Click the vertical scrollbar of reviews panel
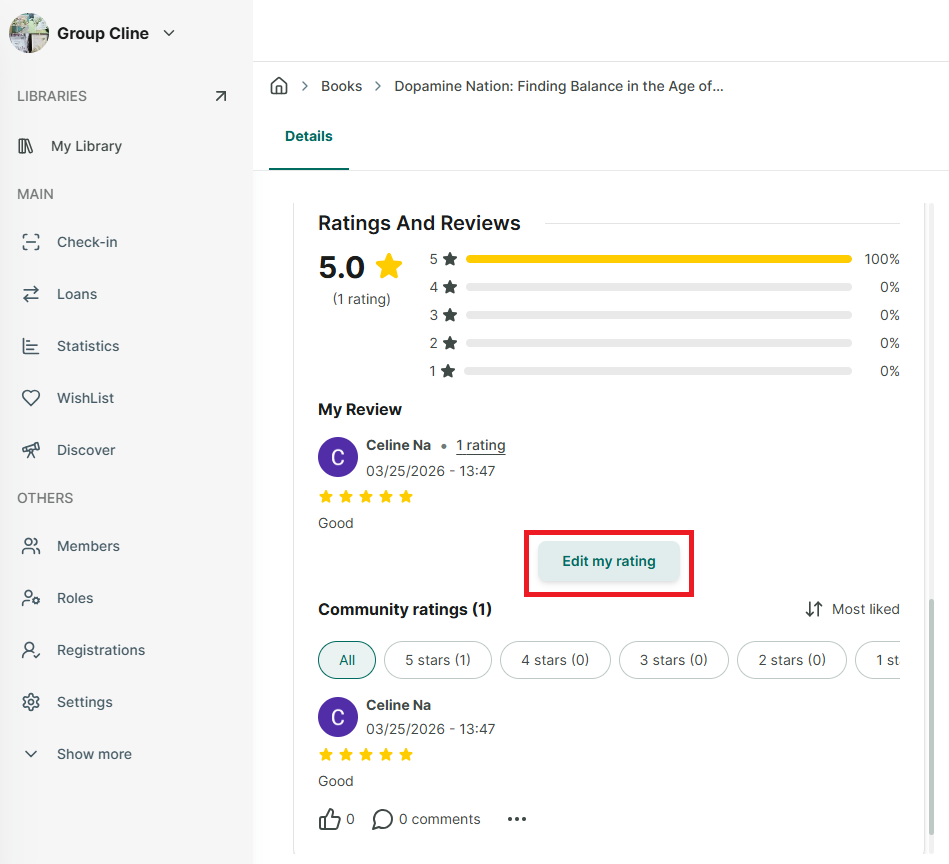Screen dimensions: 949x864 [x=931, y=717]
